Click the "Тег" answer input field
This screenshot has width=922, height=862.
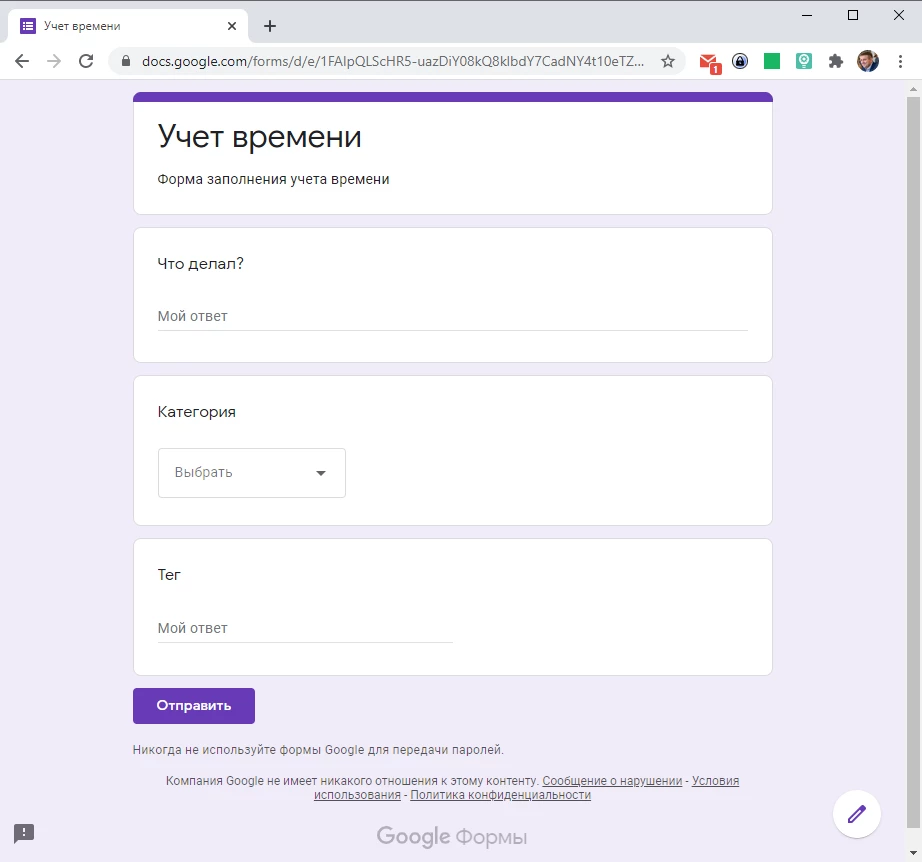point(305,629)
